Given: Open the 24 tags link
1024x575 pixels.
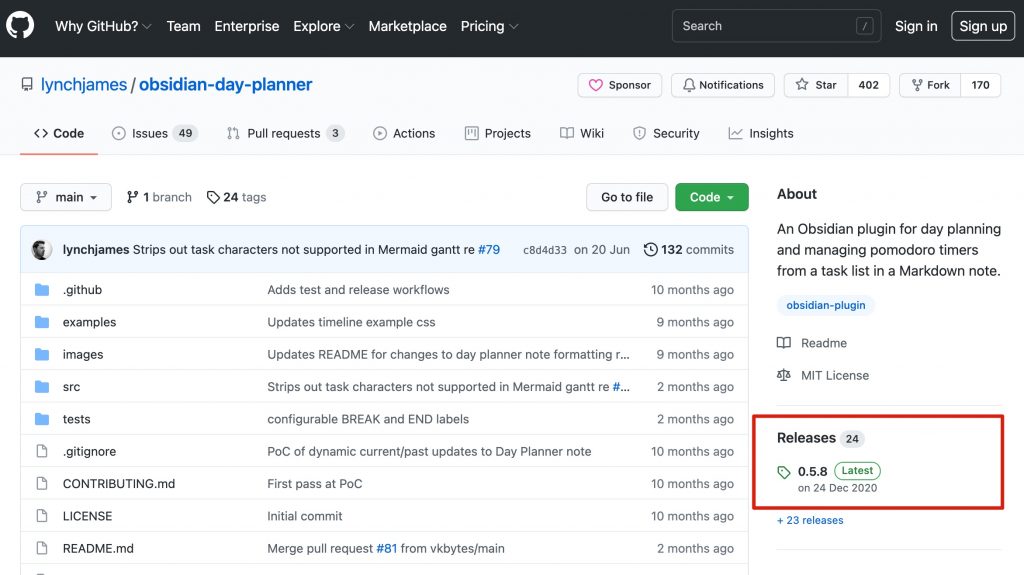Looking at the screenshot, I should tap(236, 197).
